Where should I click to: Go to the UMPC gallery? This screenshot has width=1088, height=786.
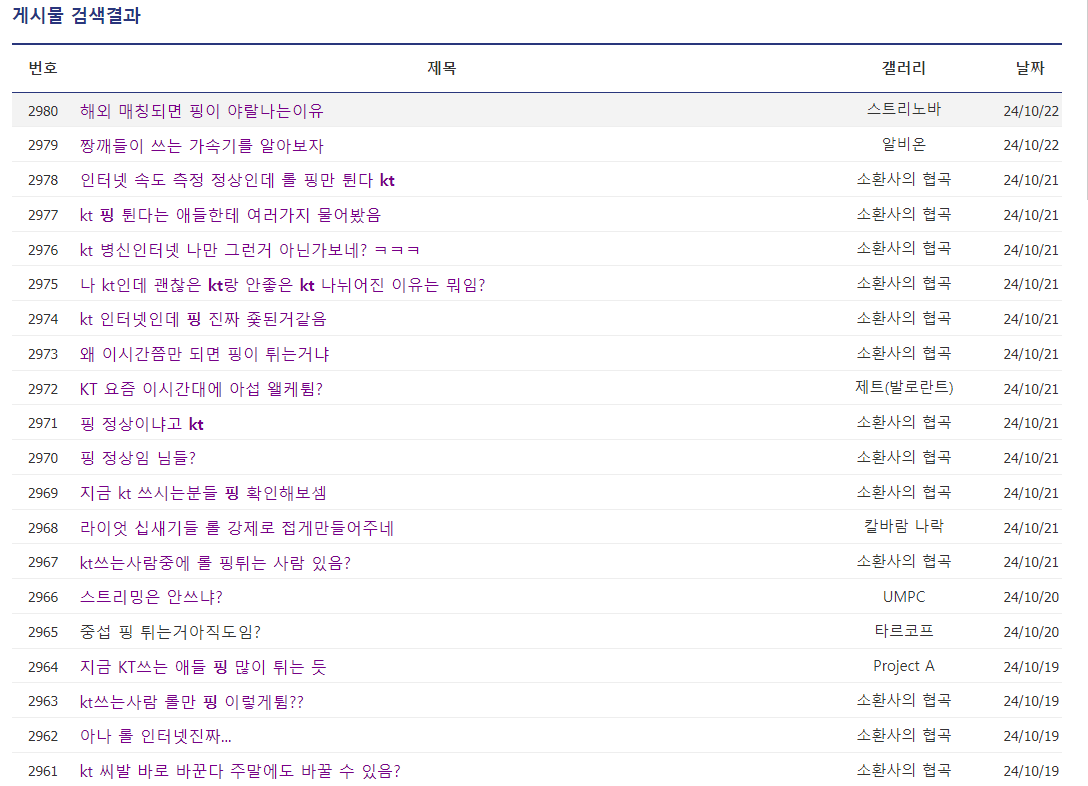[x=903, y=597]
